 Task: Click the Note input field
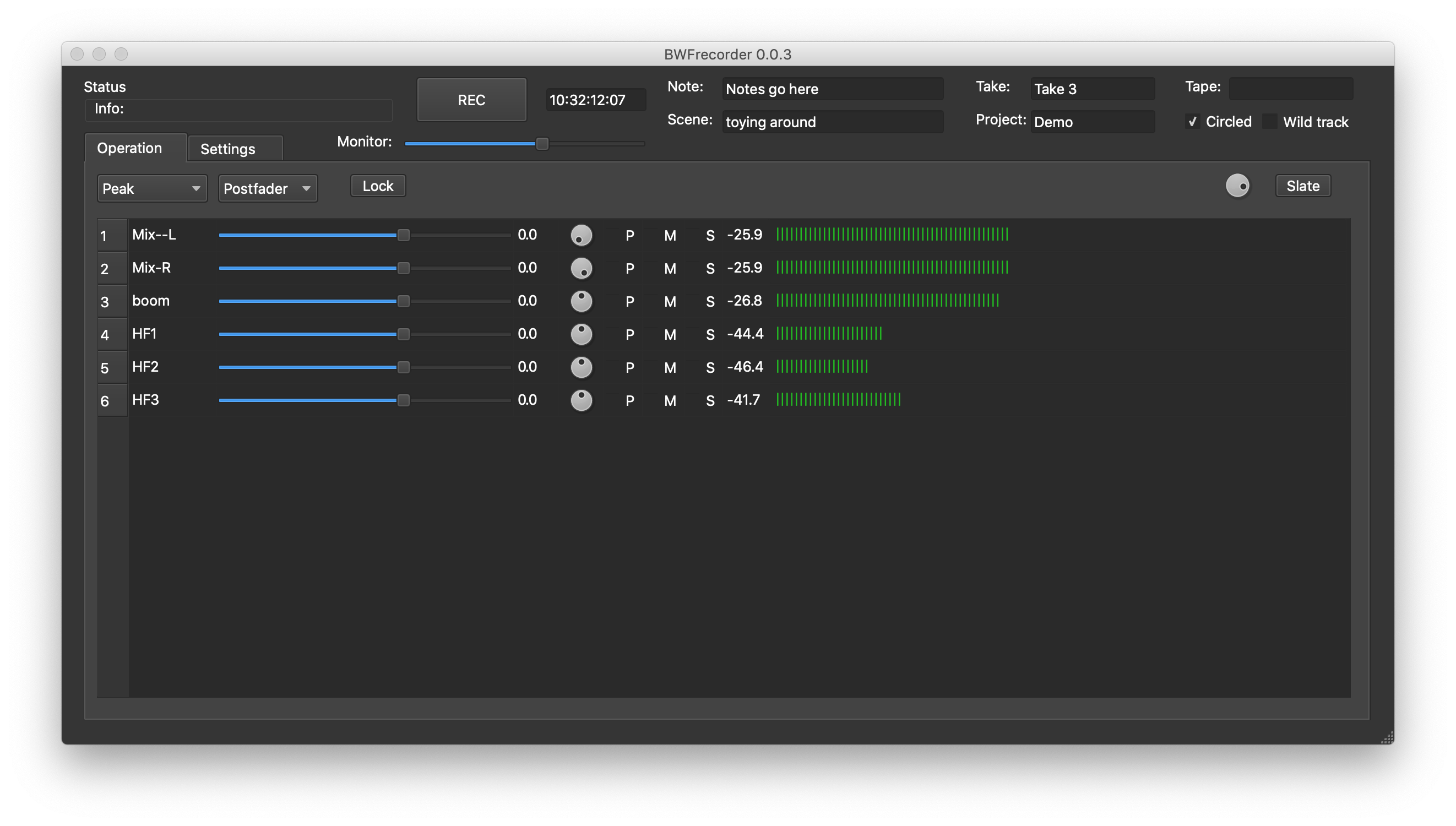[833, 89]
